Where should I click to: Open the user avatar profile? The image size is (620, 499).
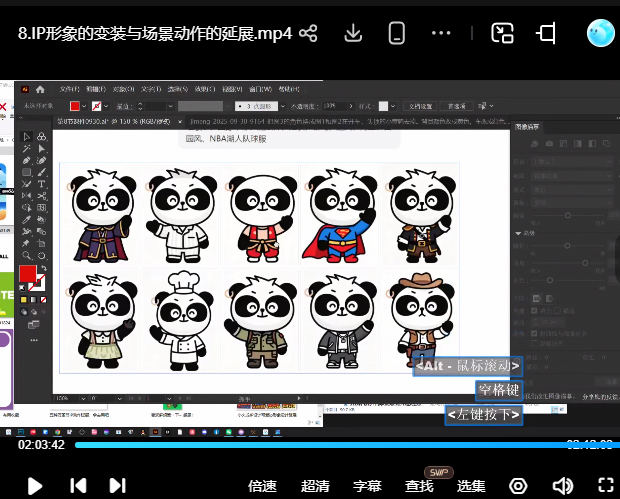pyautogui.click(x=601, y=33)
